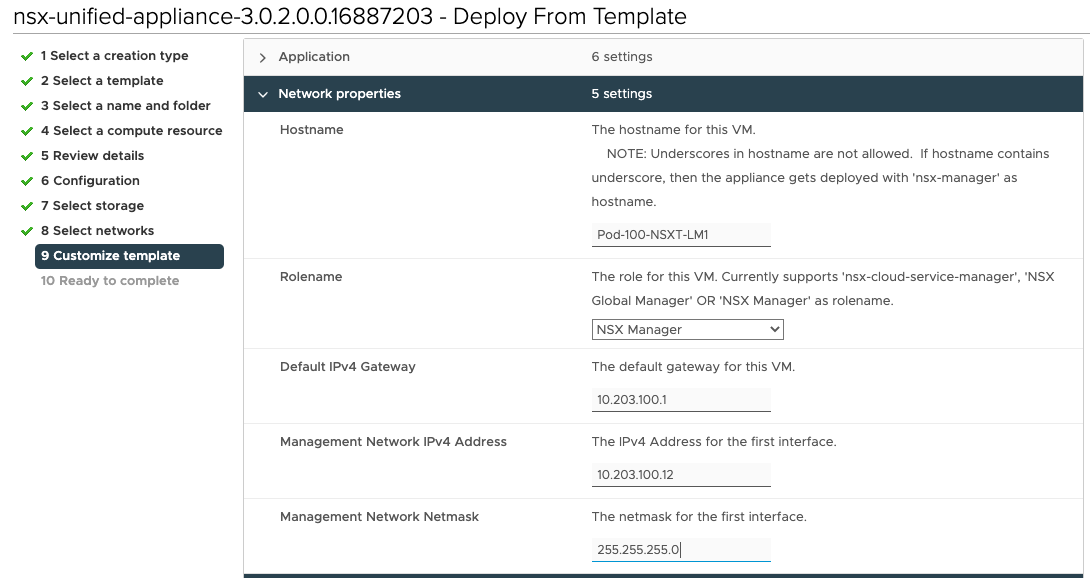The height and width of the screenshot is (578, 1090).
Task: Click the green checkmark beside Configuration
Action: point(27,181)
